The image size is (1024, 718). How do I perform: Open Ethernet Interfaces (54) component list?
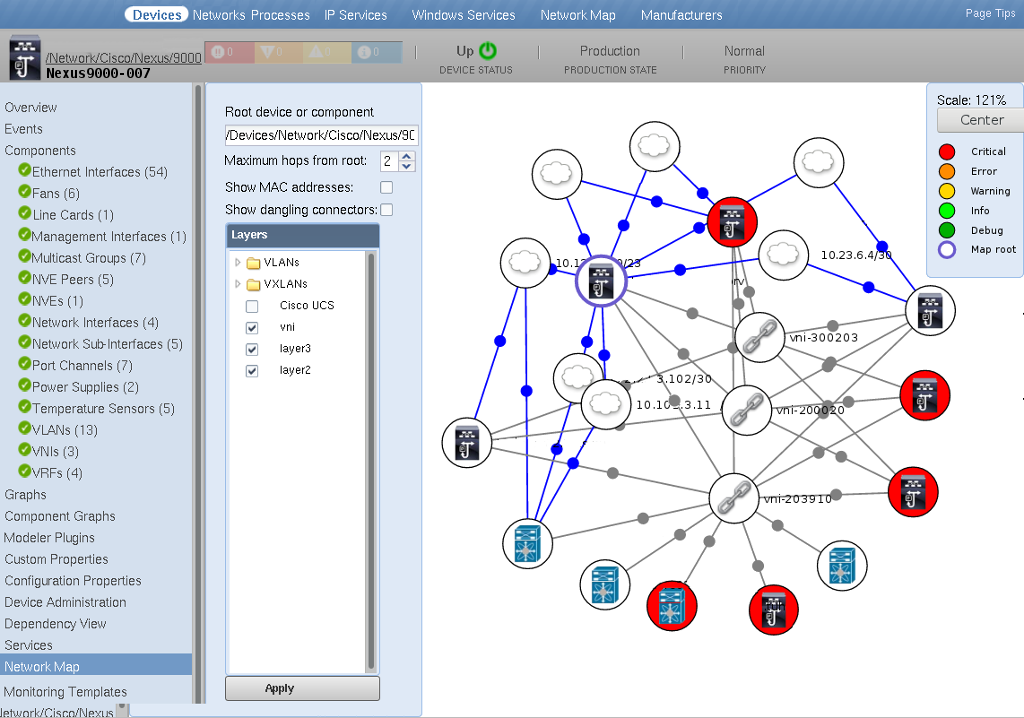(100, 172)
